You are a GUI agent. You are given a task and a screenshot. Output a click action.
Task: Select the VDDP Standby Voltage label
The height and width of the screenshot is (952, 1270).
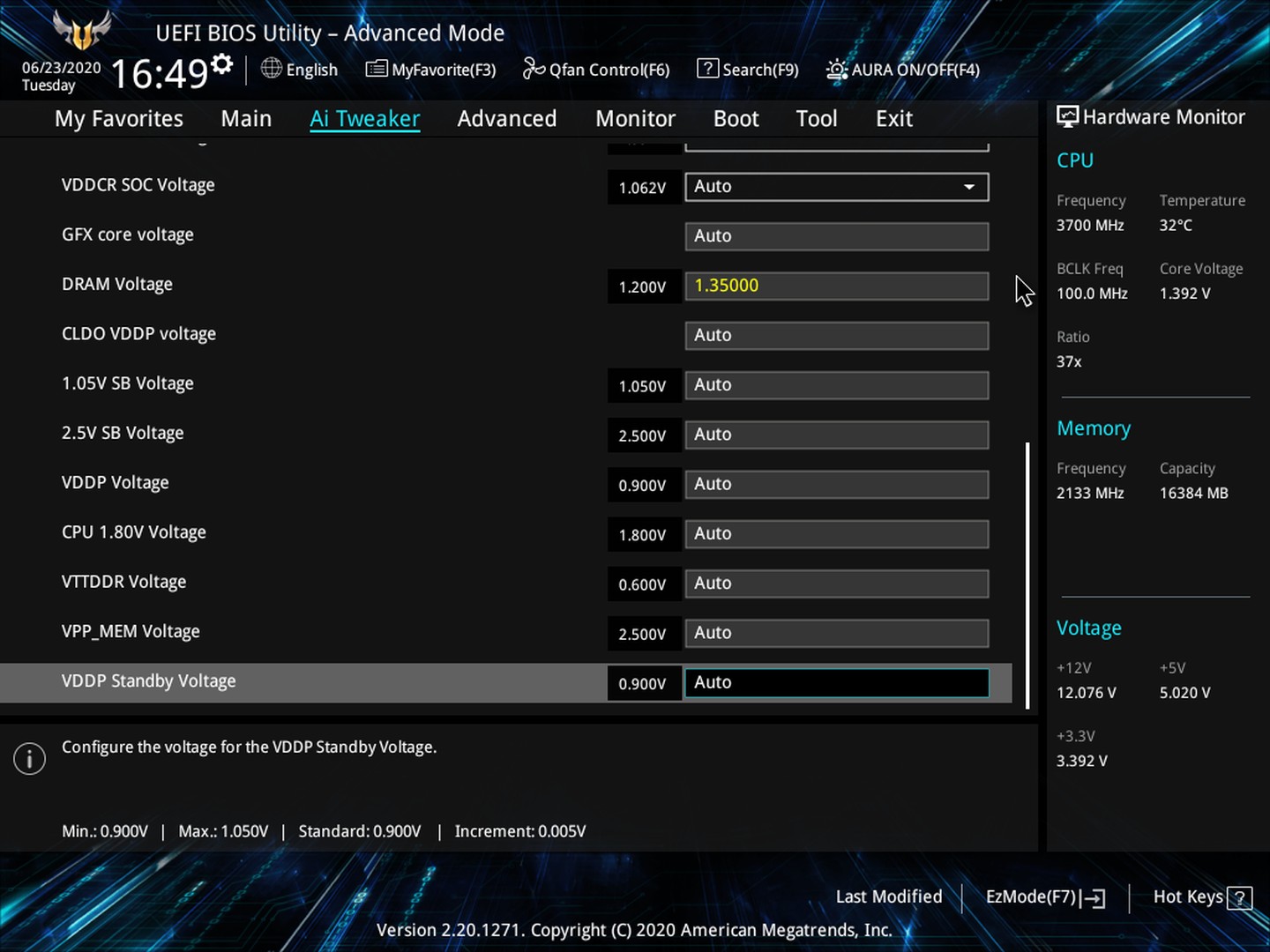149,681
